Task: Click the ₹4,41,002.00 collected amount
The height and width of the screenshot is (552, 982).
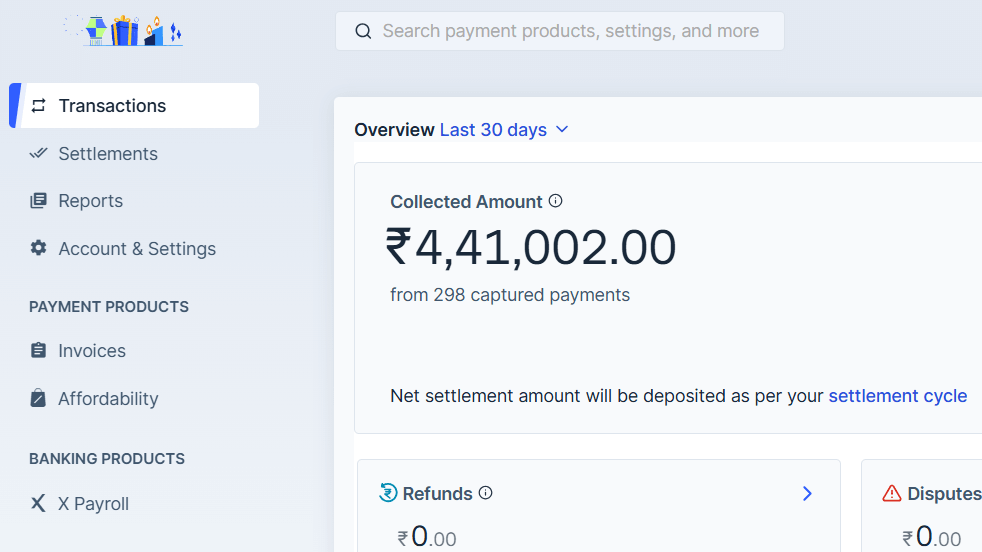Action: coord(531,247)
